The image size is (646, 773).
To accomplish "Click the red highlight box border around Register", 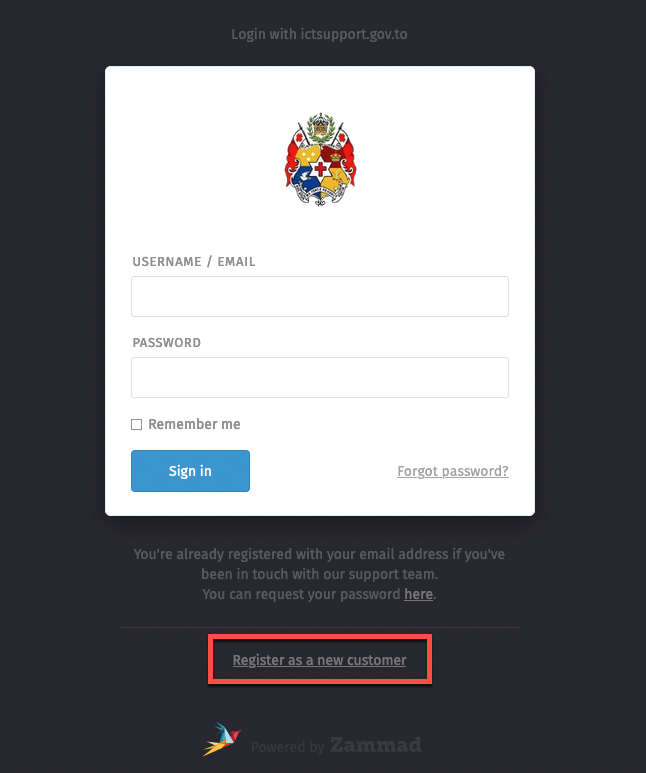I will 209,660.
